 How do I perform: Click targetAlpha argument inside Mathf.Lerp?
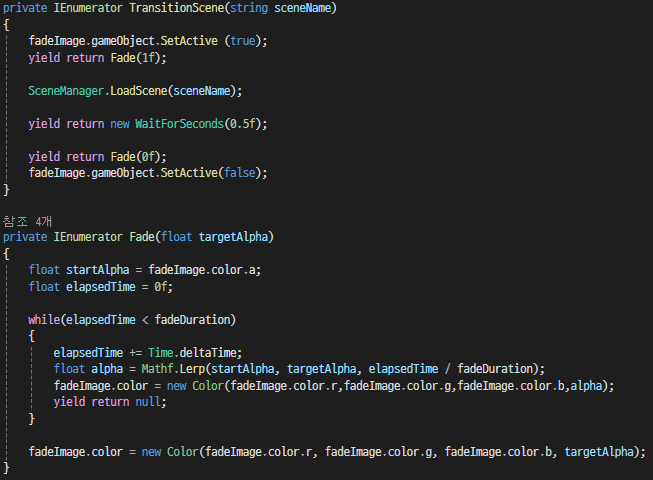[322, 369]
